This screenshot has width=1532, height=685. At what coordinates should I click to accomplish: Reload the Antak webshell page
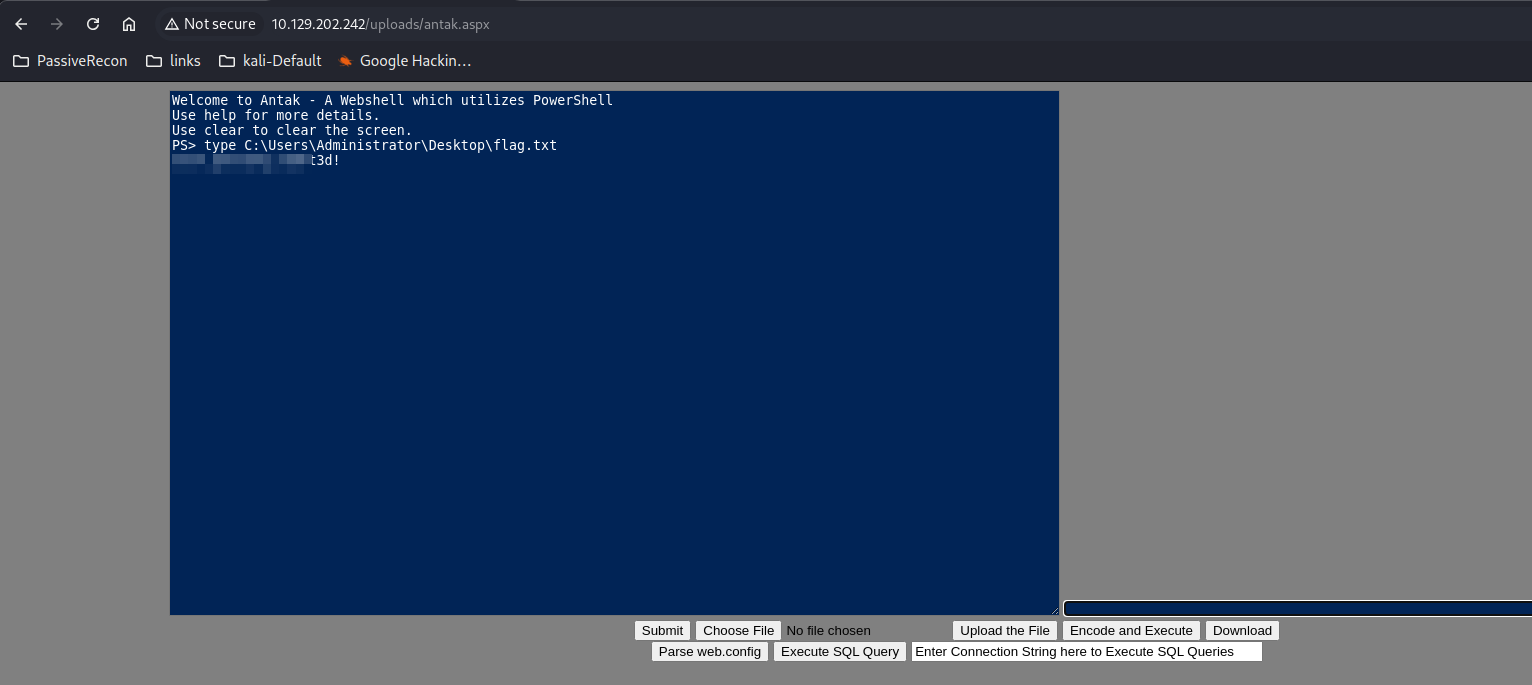(93, 24)
